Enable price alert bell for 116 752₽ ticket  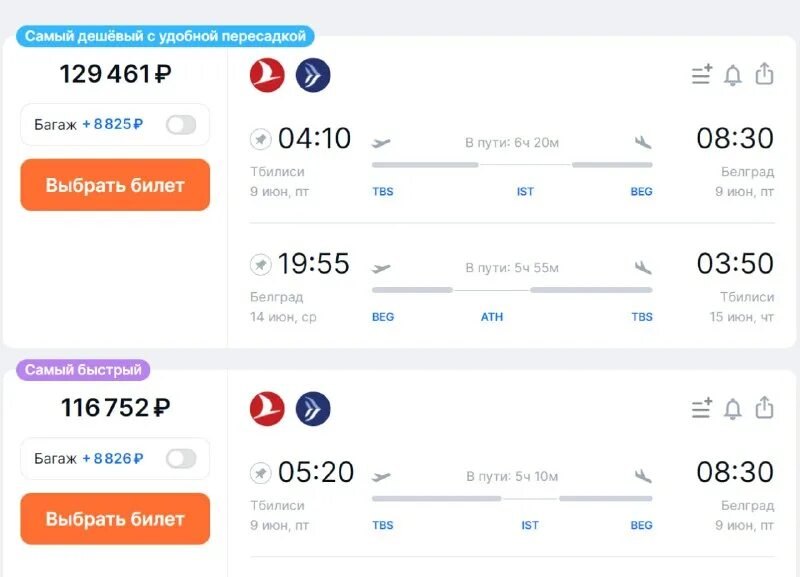tap(733, 408)
